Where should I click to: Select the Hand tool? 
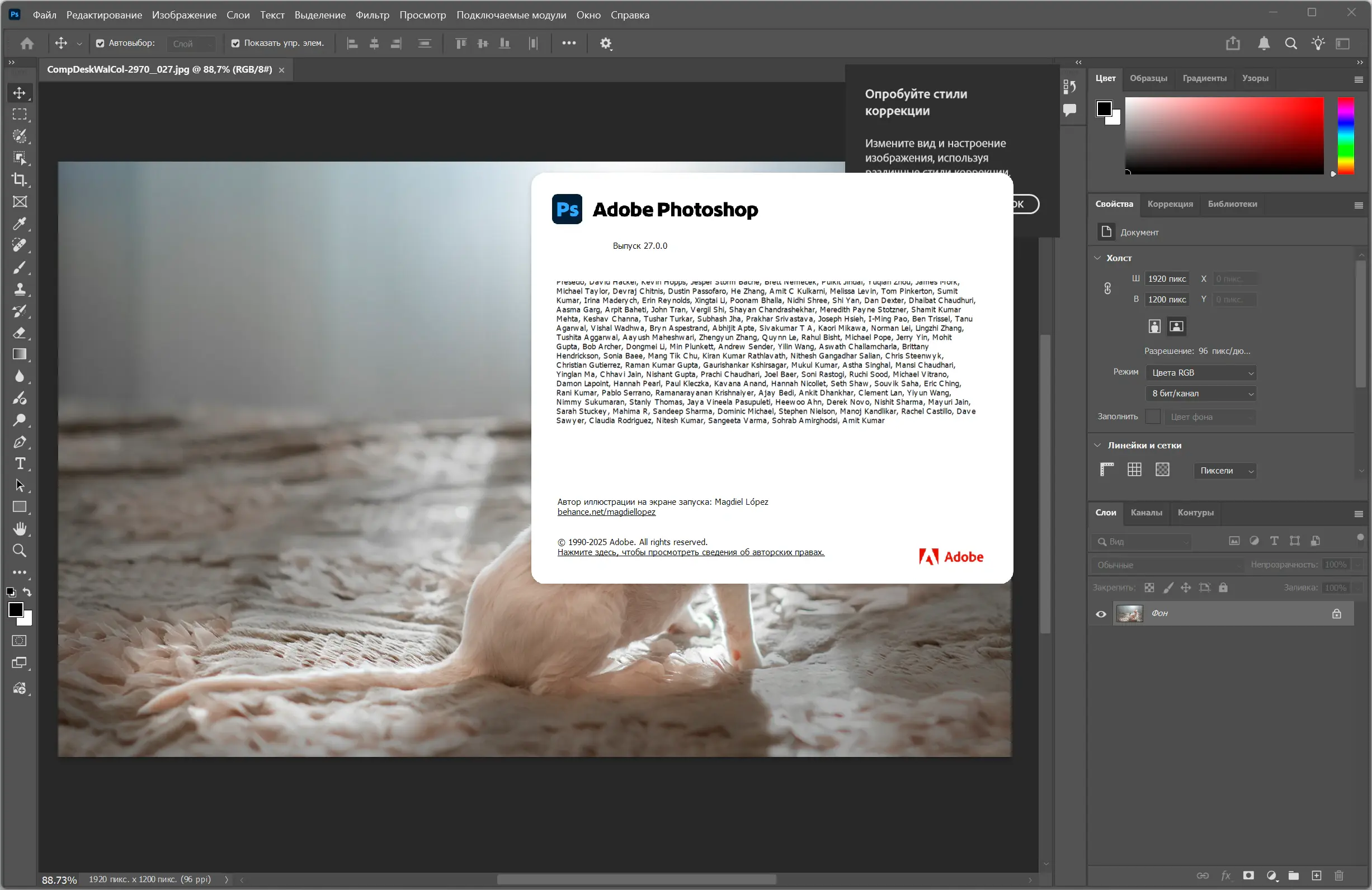[20, 529]
